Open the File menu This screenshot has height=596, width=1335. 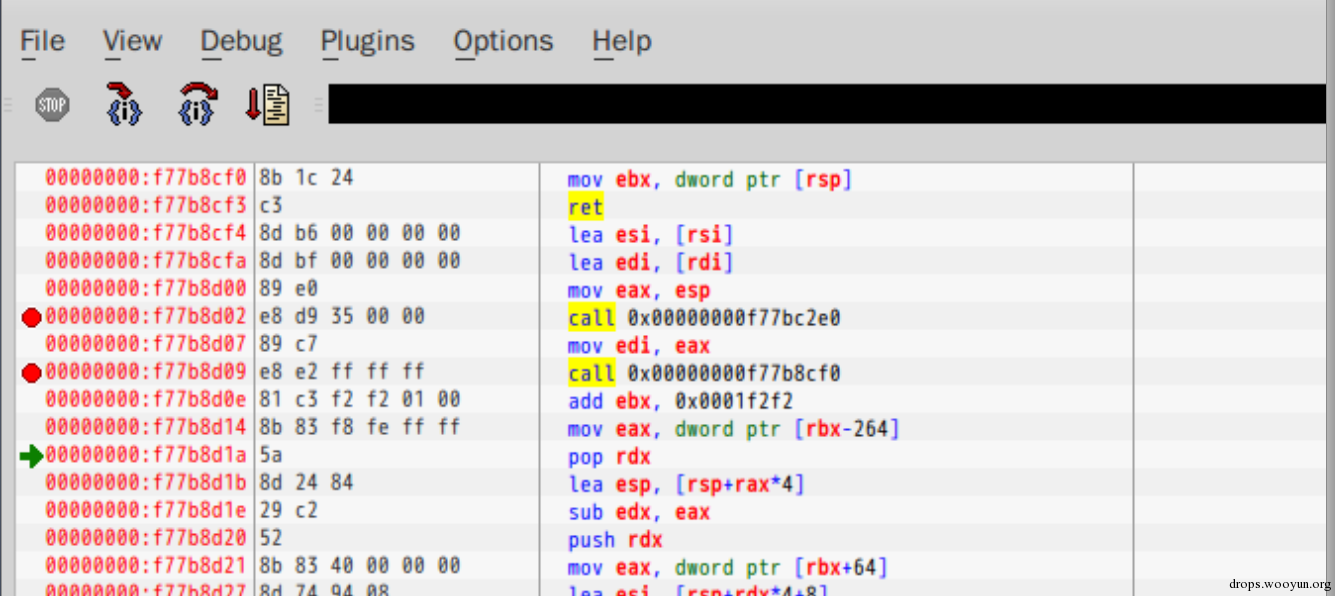click(42, 41)
